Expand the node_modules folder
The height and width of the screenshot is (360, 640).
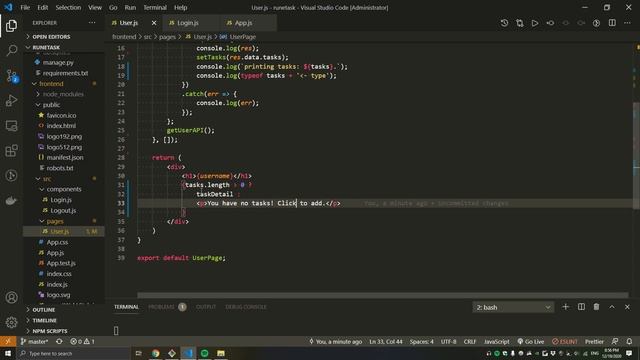63,94
